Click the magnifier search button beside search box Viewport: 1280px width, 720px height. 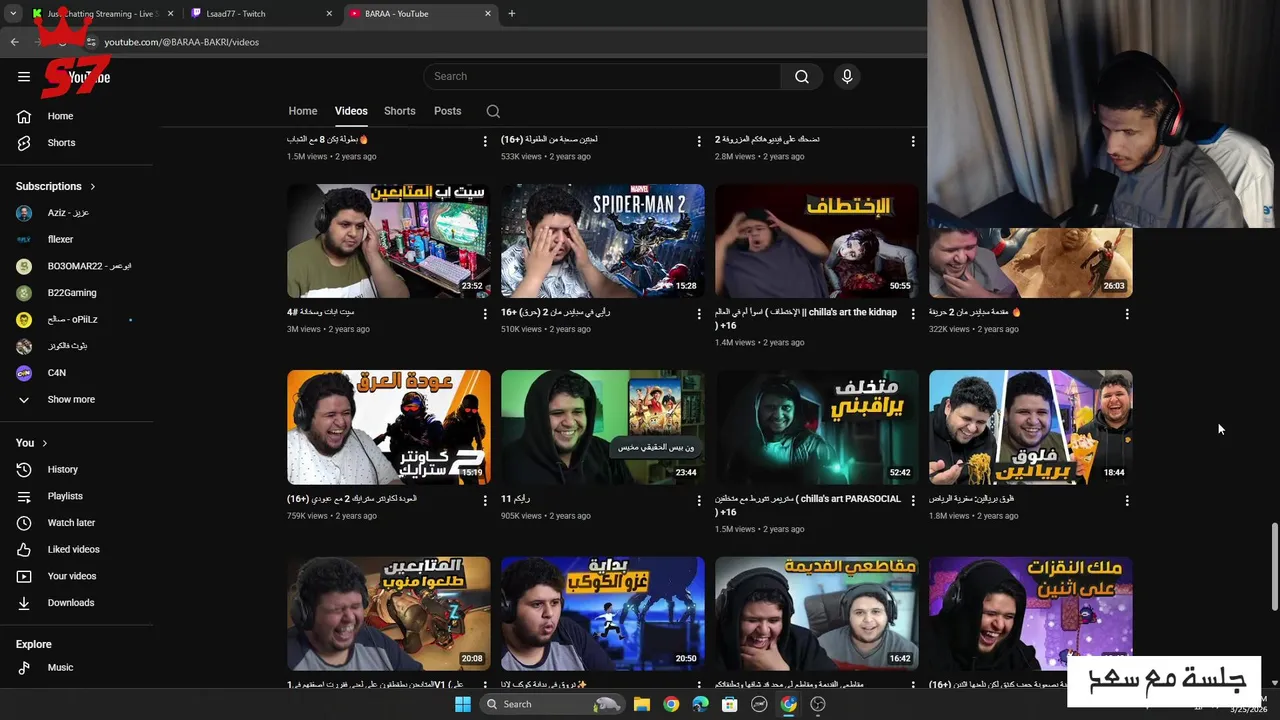coord(802,77)
